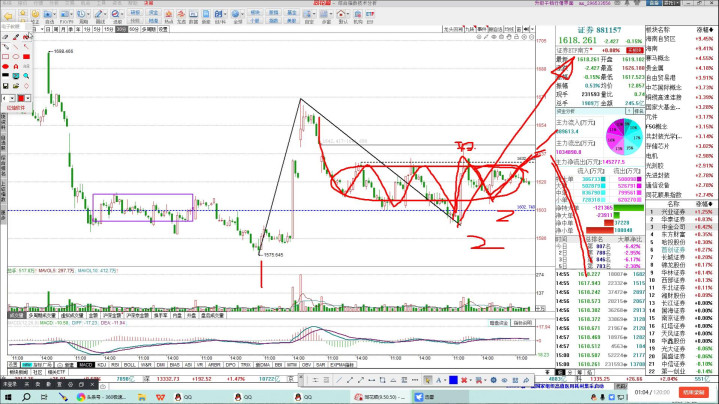Select 中金公司 row in stock list

point(681,227)
